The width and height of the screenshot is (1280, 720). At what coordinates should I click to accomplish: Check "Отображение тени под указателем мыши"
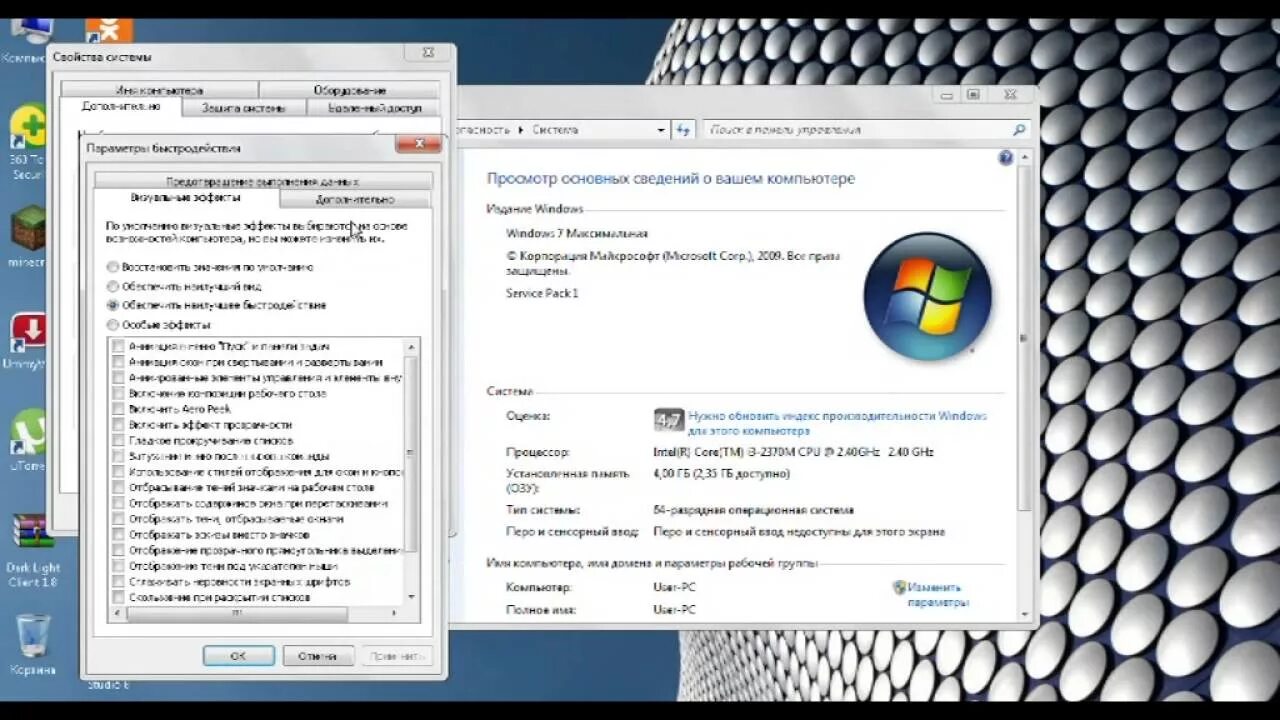tap(118, 566)
